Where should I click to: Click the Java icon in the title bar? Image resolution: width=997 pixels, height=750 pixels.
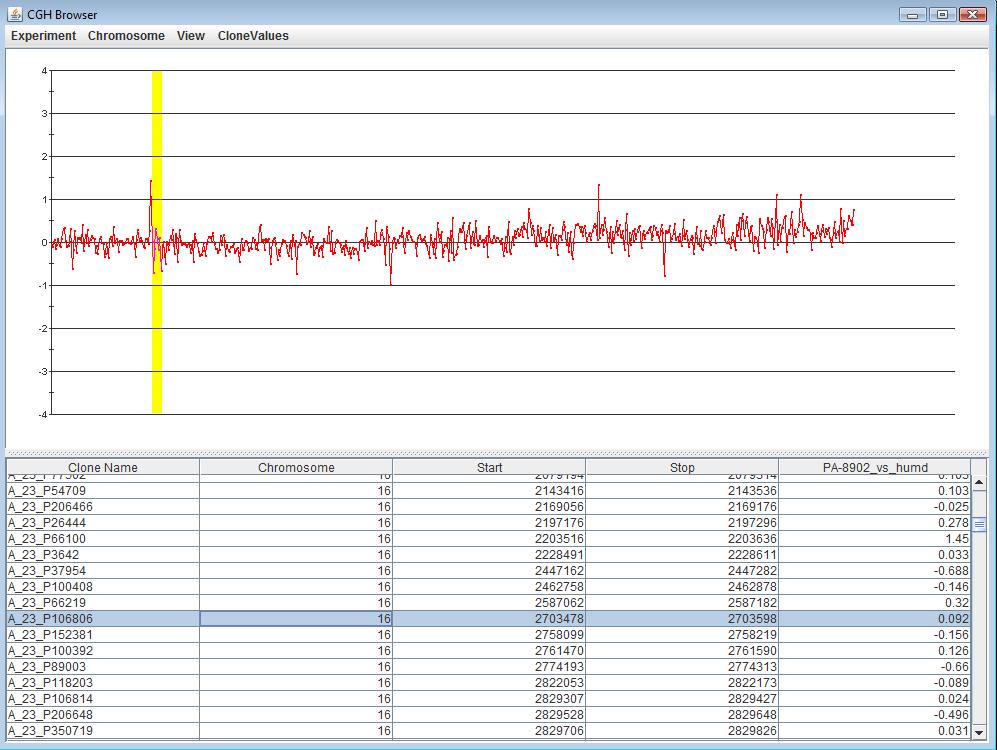click(x=15, y=14)
